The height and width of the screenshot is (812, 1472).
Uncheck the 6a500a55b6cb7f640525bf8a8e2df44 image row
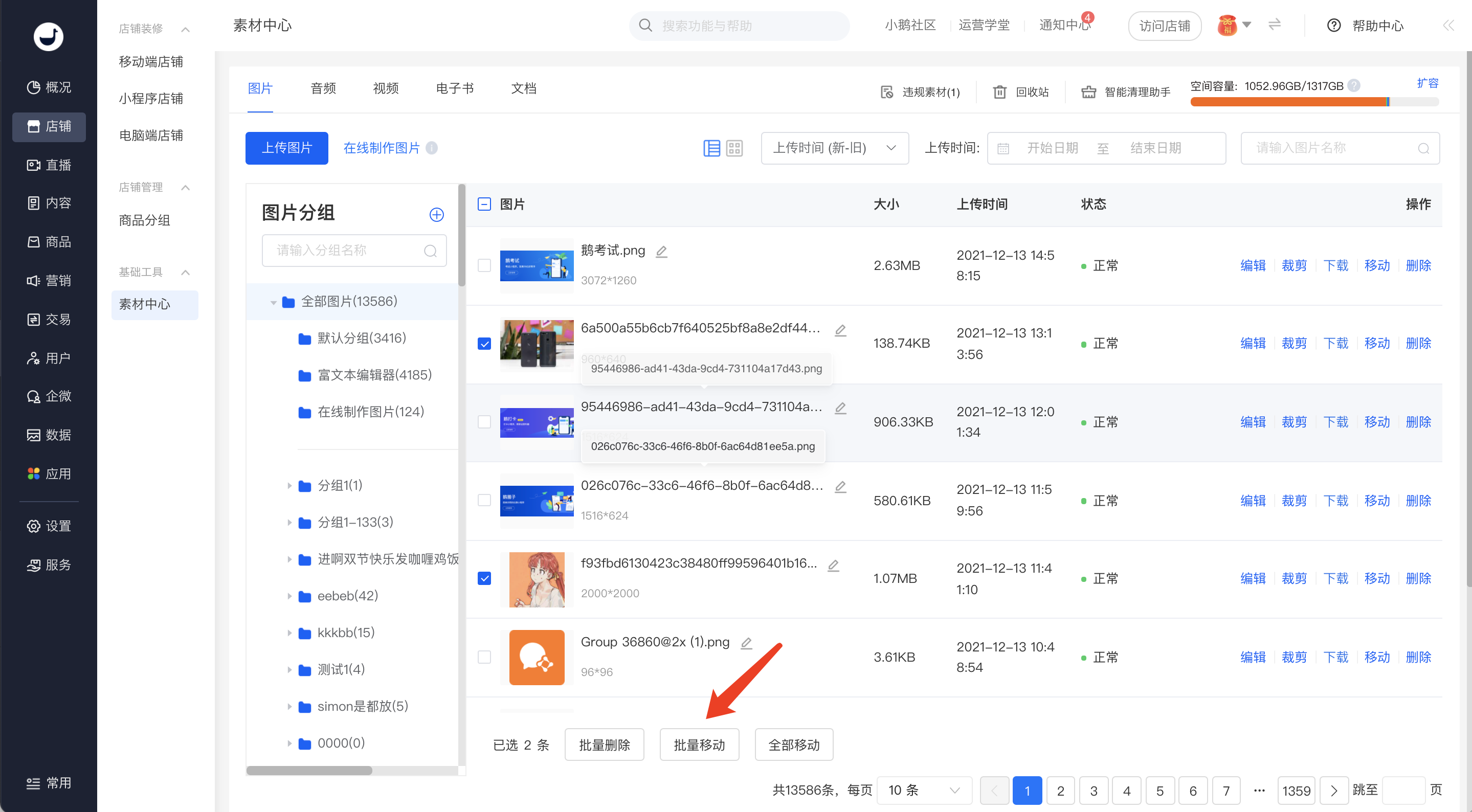(x=484, y=344)
